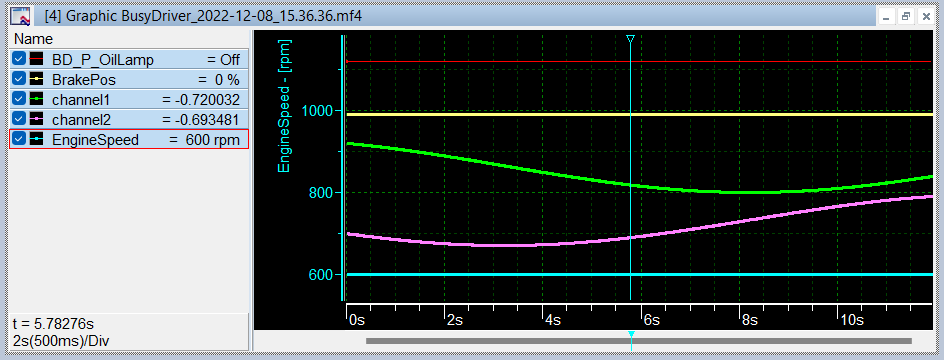Click the cyan EngineSpeed line style icon

[x=37, y=139]
